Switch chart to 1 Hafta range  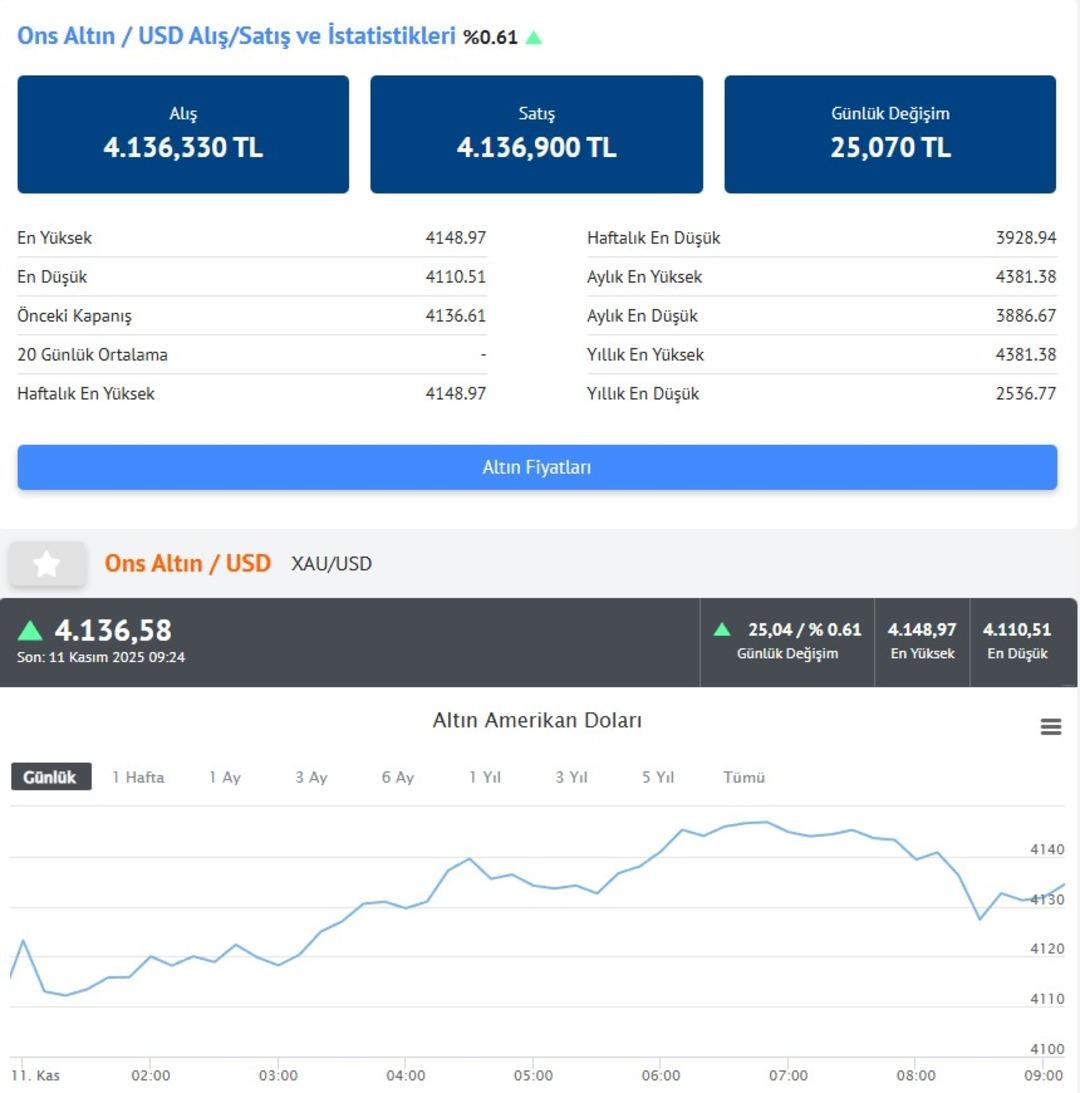tap(138, 777)
